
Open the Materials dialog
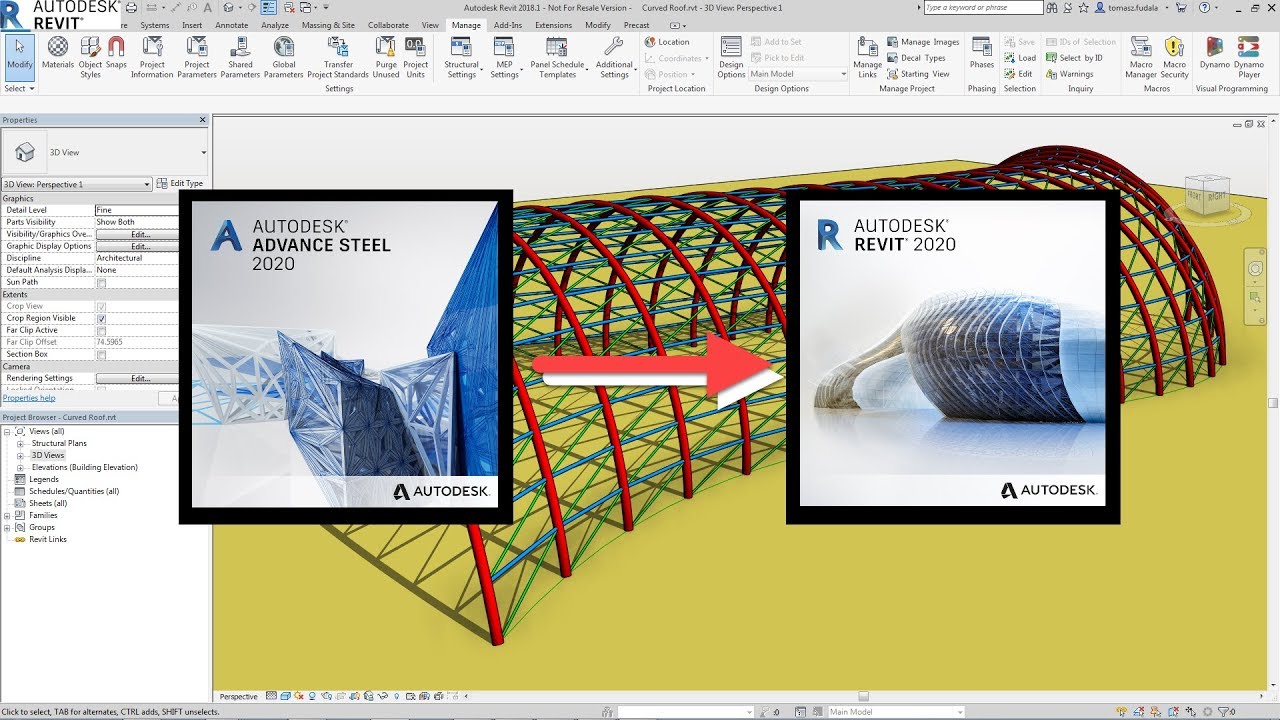58,54
